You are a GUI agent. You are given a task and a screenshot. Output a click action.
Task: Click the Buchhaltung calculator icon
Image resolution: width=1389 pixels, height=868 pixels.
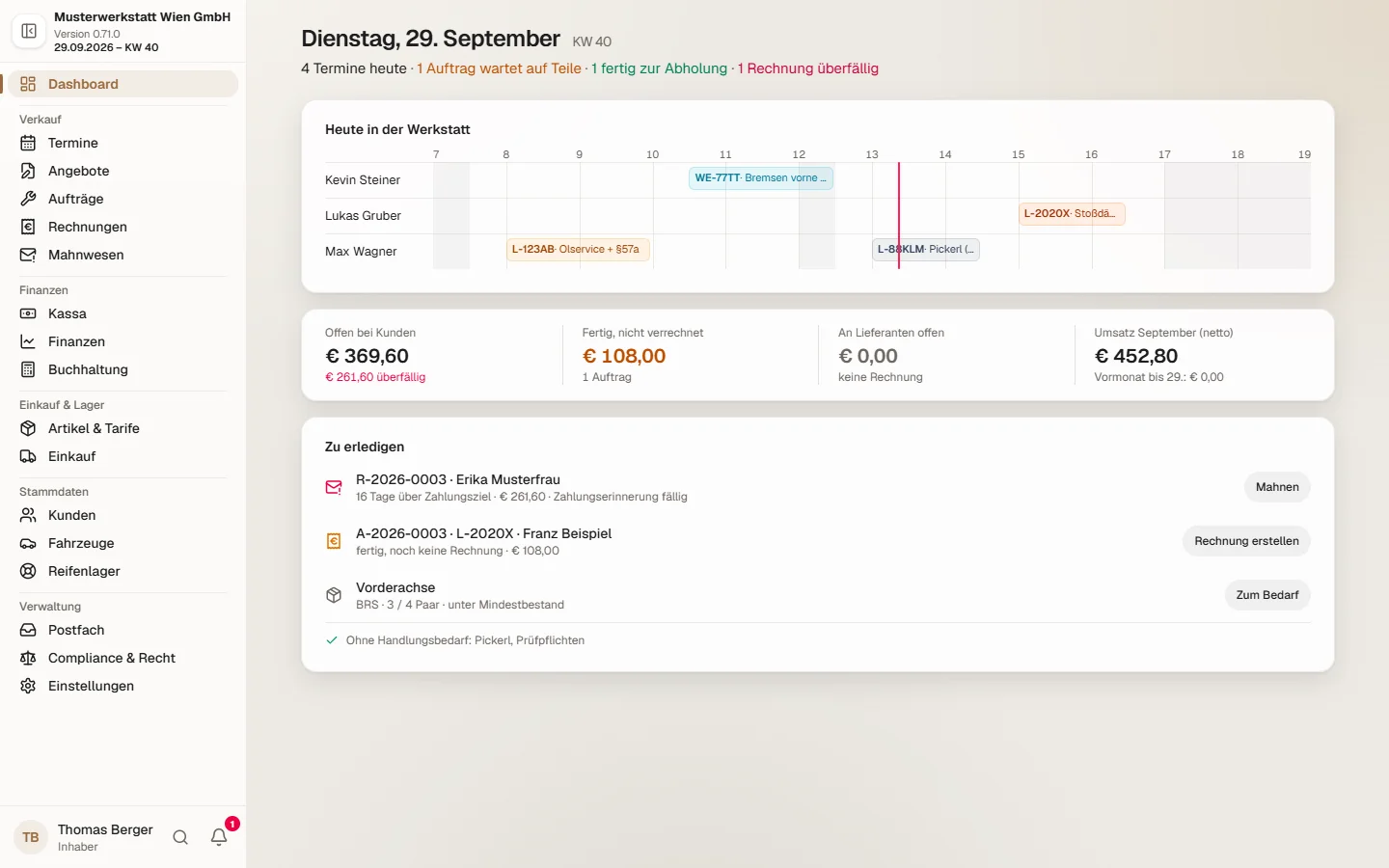(x=28, y=369)
